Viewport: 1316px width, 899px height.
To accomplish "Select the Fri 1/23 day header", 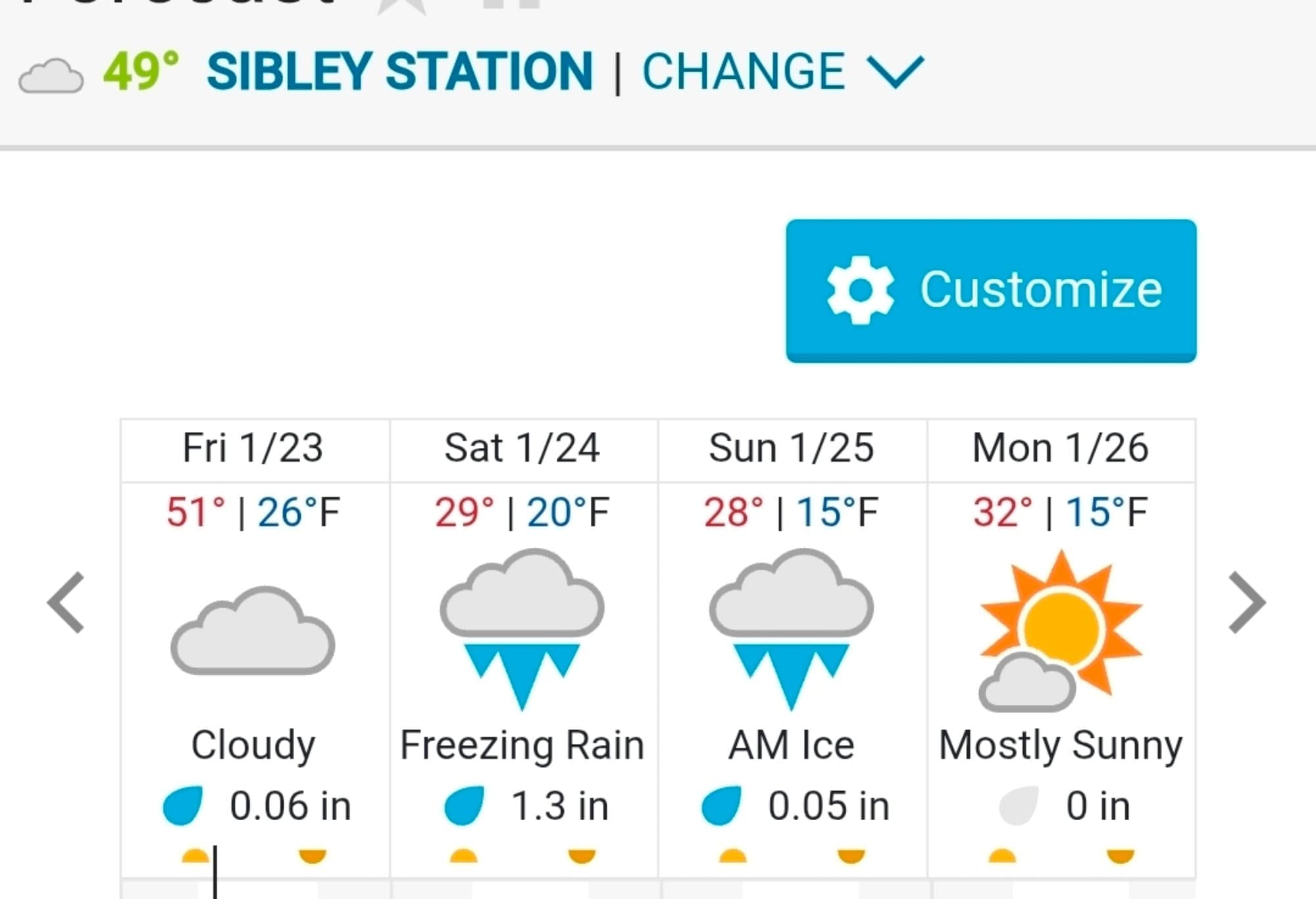I will [253, 449].
